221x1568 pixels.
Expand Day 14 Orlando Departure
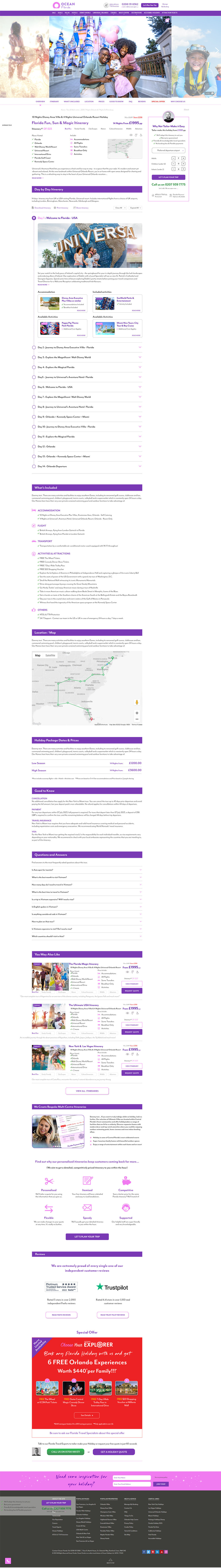(x=87, y=466)
